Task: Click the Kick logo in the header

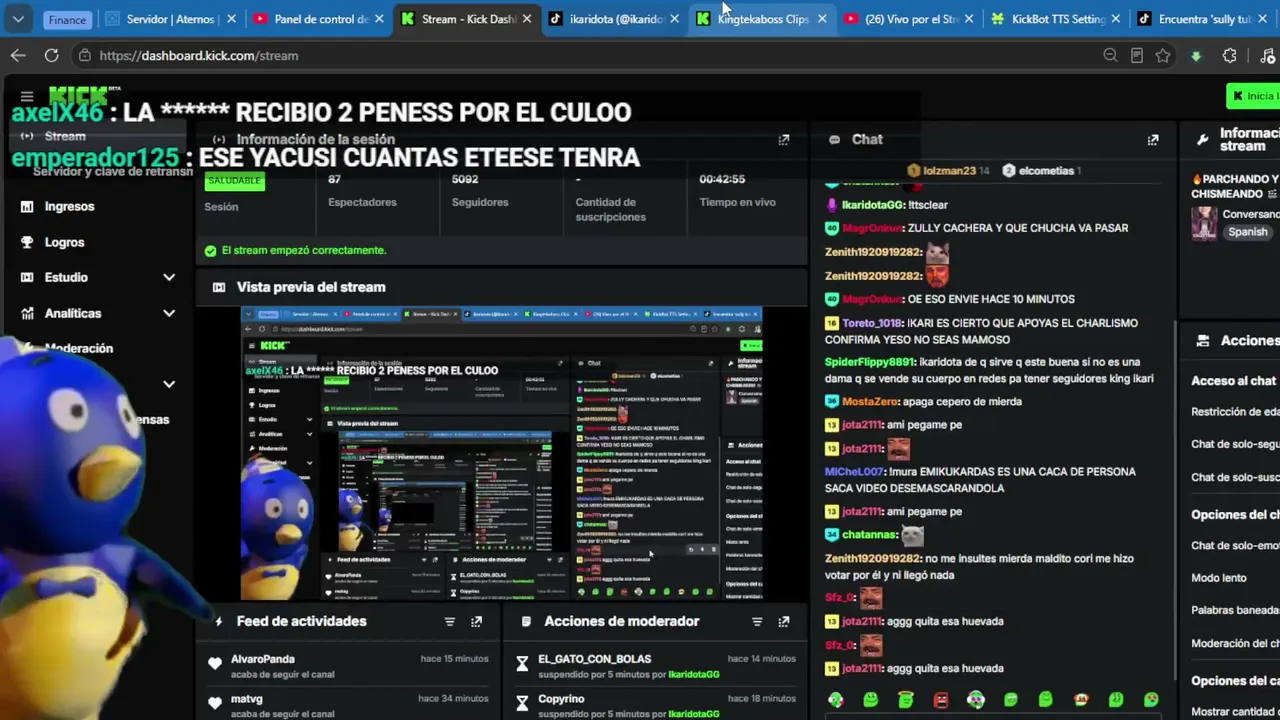Action: (78, 96)
